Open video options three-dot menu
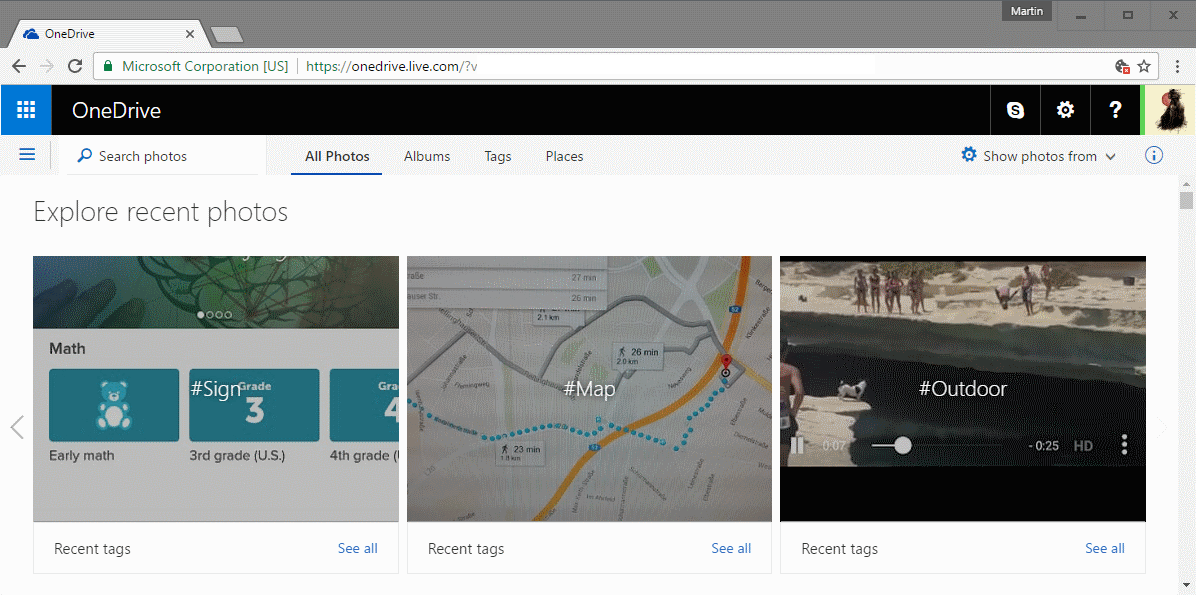The height and width of the screenshot is (595, 1196). 1124,445
